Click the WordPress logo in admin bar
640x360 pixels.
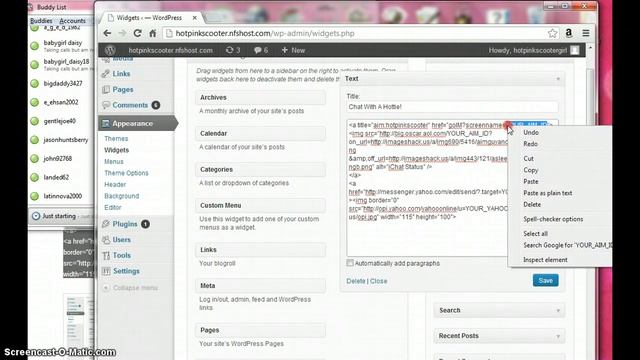110,50
